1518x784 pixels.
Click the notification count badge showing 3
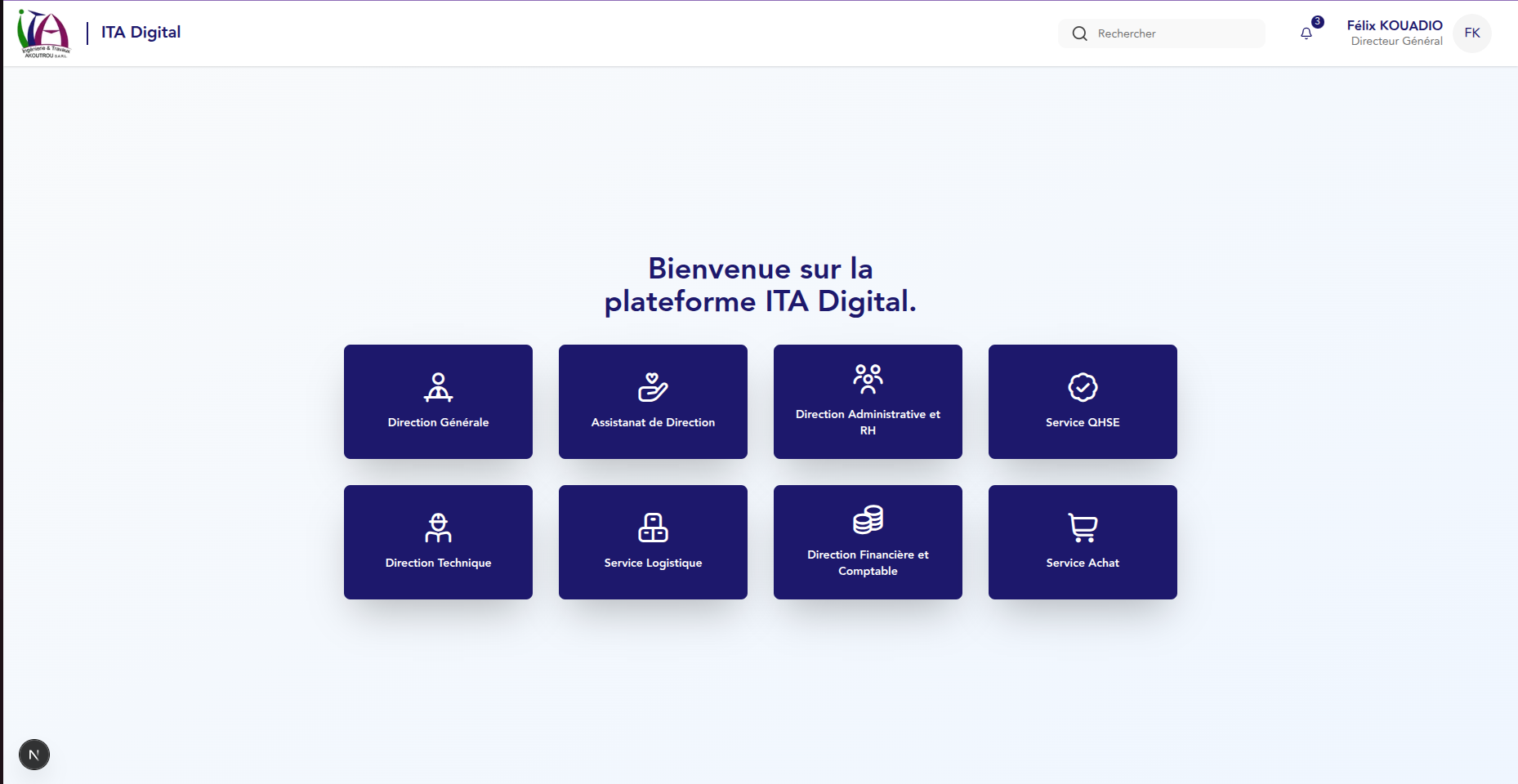coord(1318,22)
